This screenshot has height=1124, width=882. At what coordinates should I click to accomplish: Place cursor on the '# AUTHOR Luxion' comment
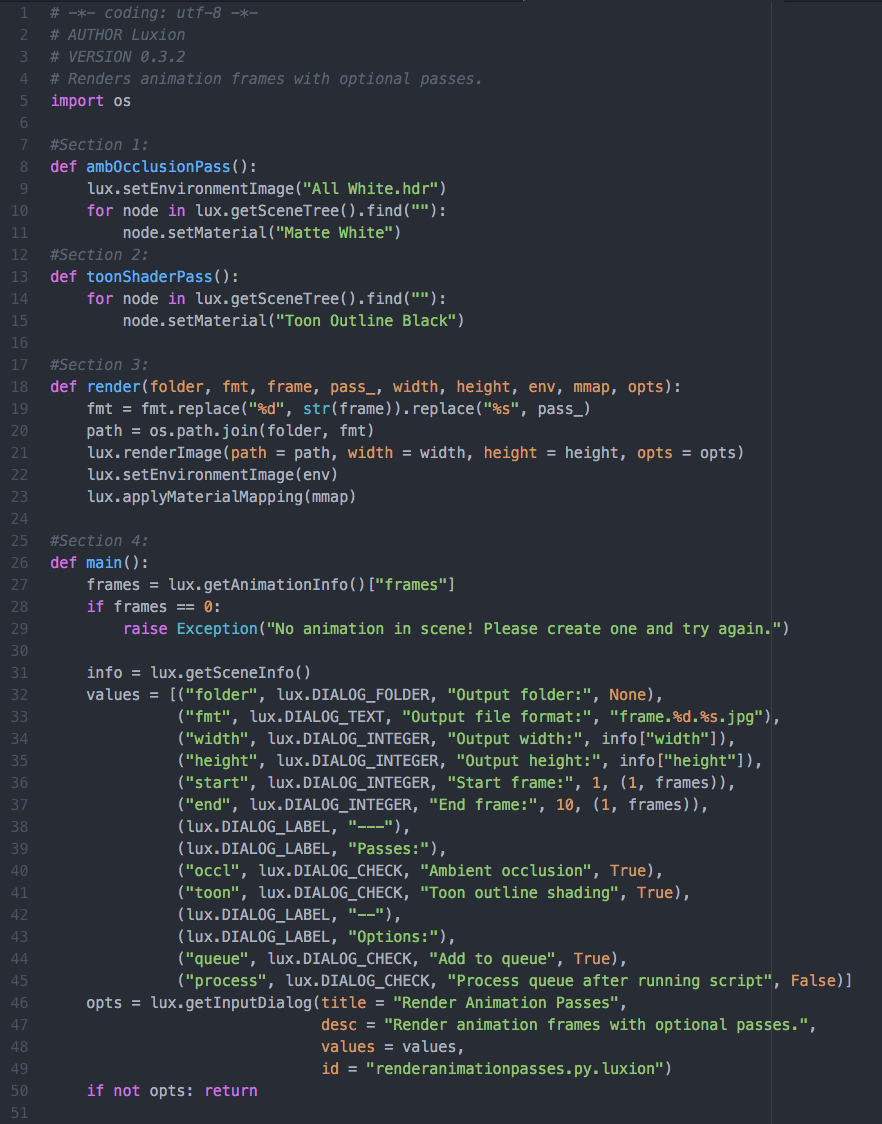(x=118, y=34)
